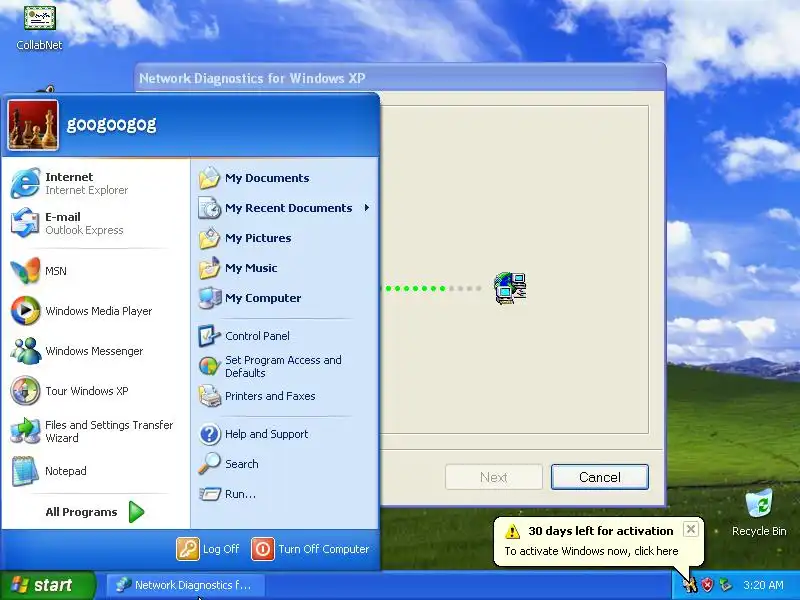Screen dimensions: 800x600
Task: Click the googoogog user name text
Action: 111,124
